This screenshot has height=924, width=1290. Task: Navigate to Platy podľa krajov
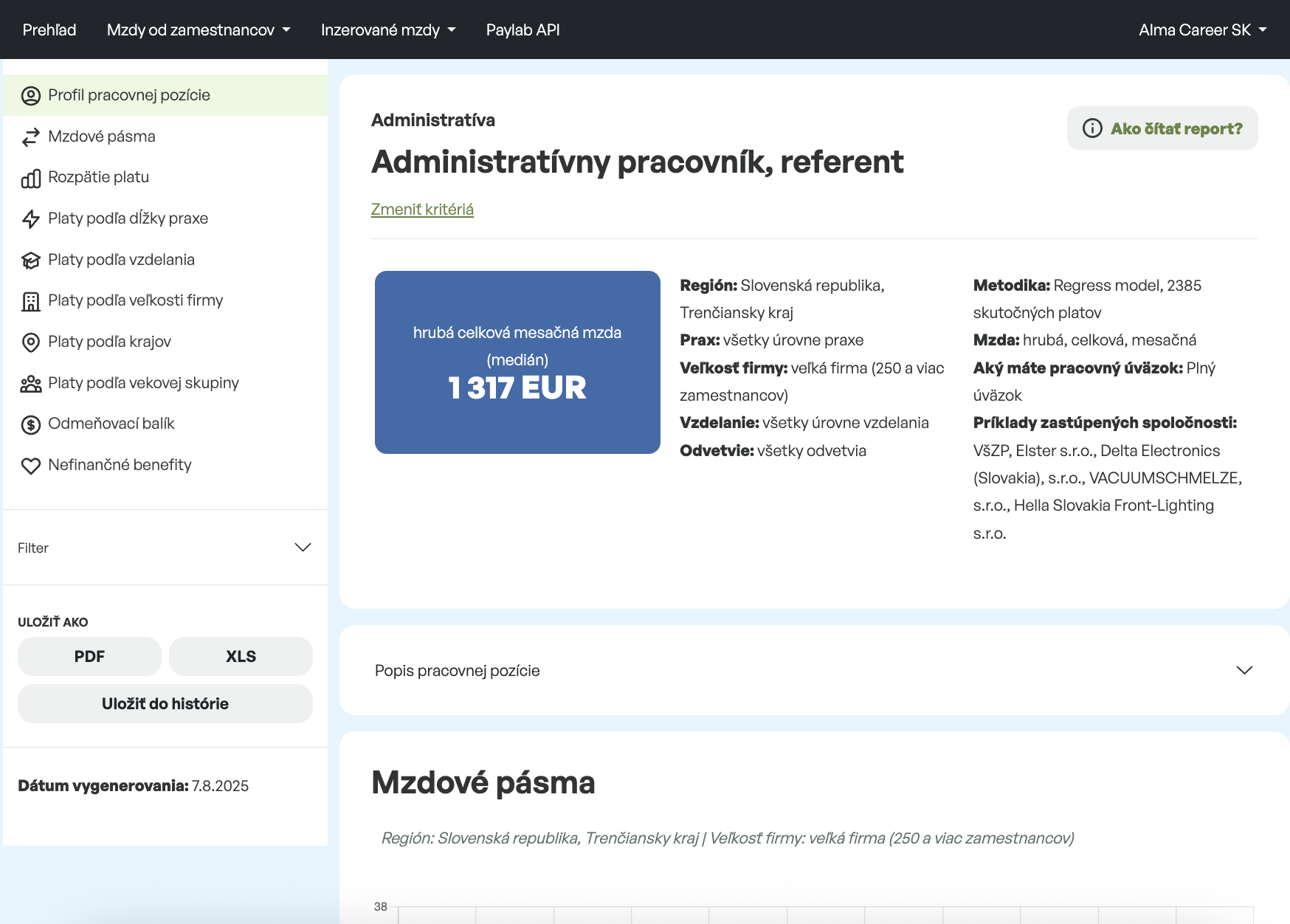pyautogui.click(x=165, y=342)
